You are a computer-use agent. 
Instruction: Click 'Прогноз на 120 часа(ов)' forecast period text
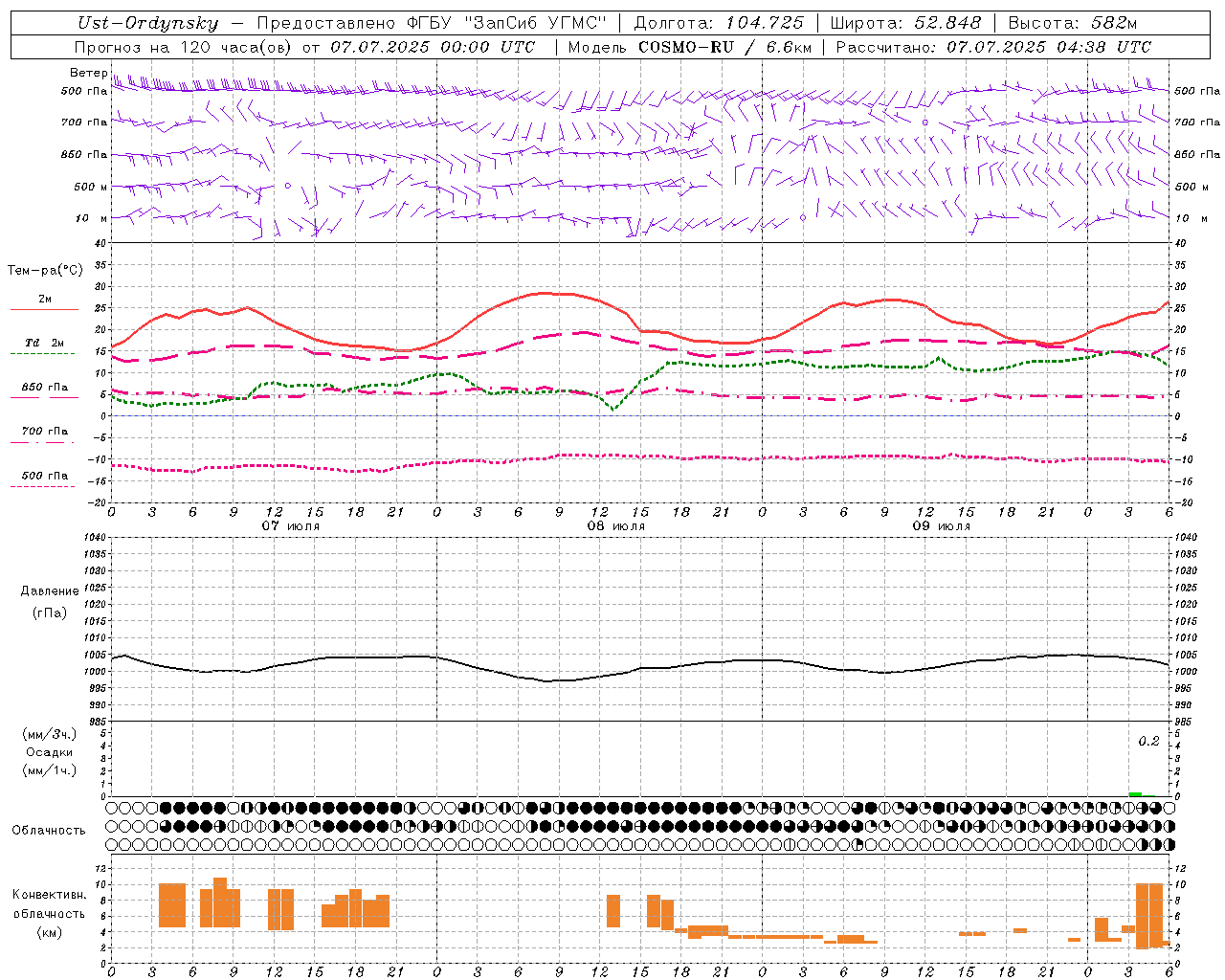[x=184, y=47]
